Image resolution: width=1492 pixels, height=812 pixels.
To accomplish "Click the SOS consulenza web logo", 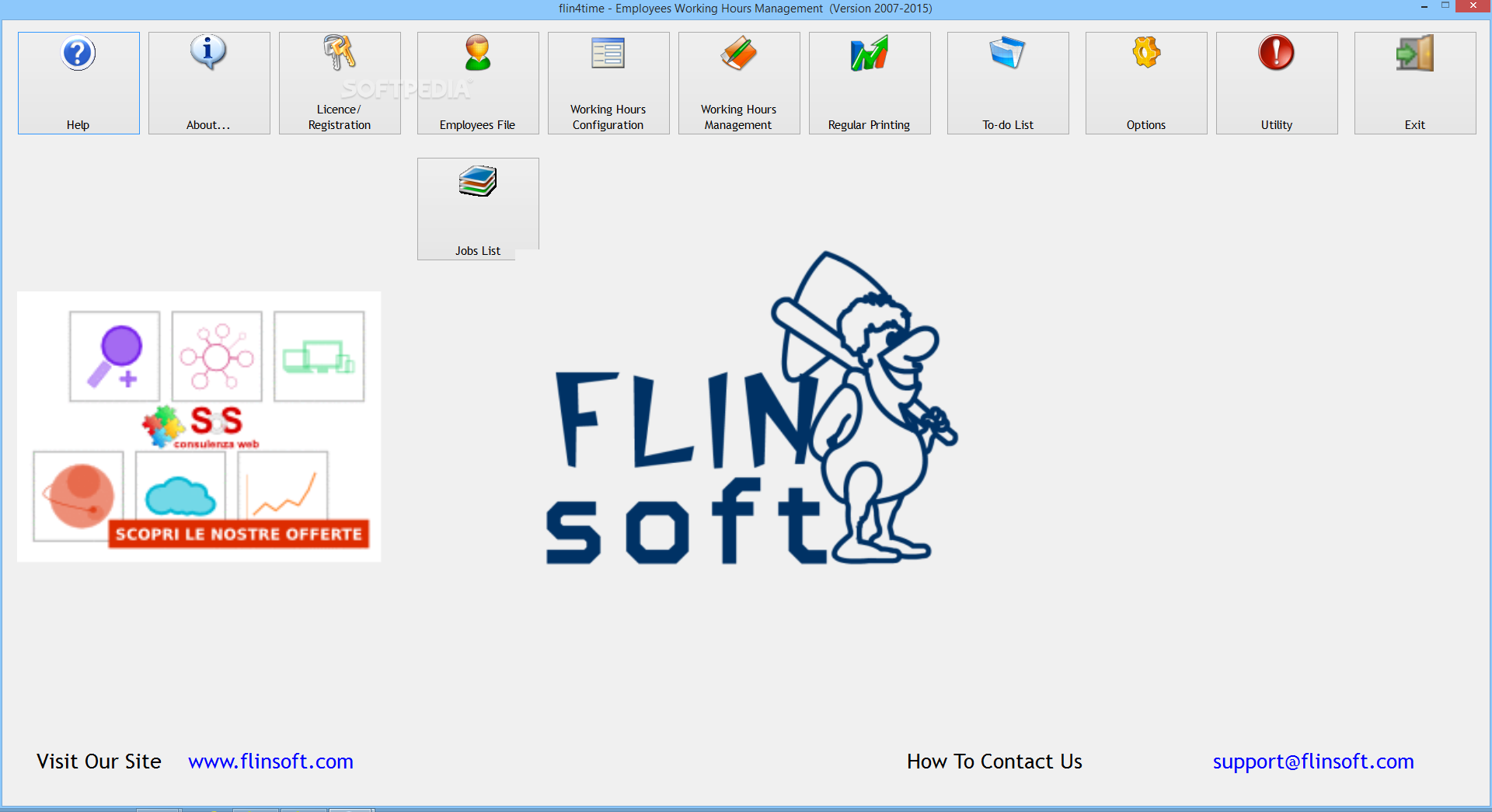I will click(x=200, y=427).
